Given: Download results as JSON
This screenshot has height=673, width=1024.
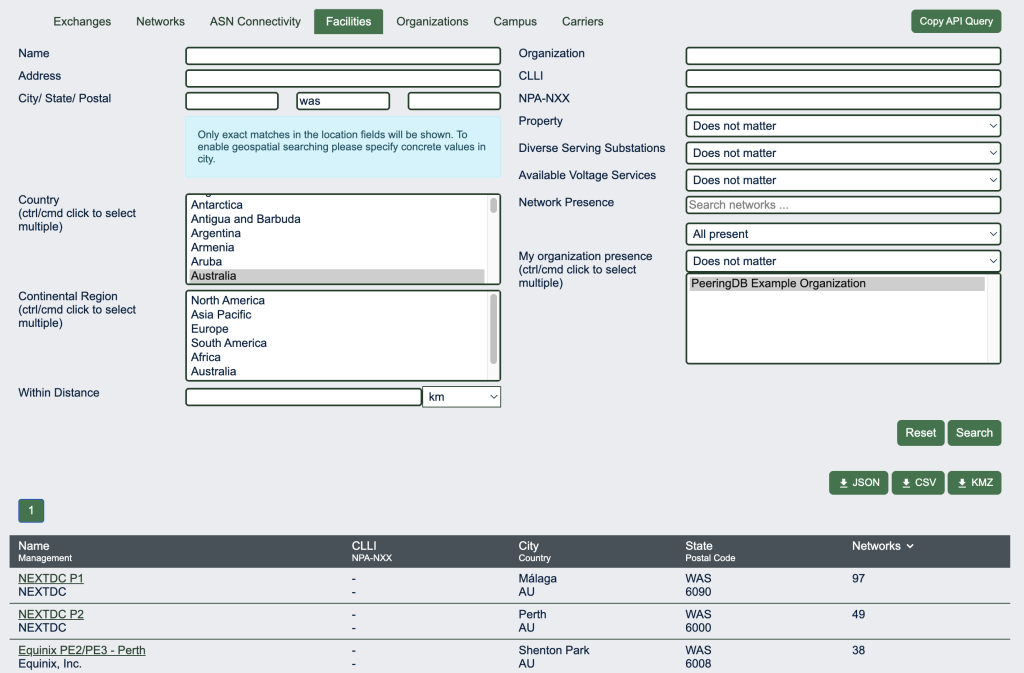Looking at the screenshot, I should [858, 482].
